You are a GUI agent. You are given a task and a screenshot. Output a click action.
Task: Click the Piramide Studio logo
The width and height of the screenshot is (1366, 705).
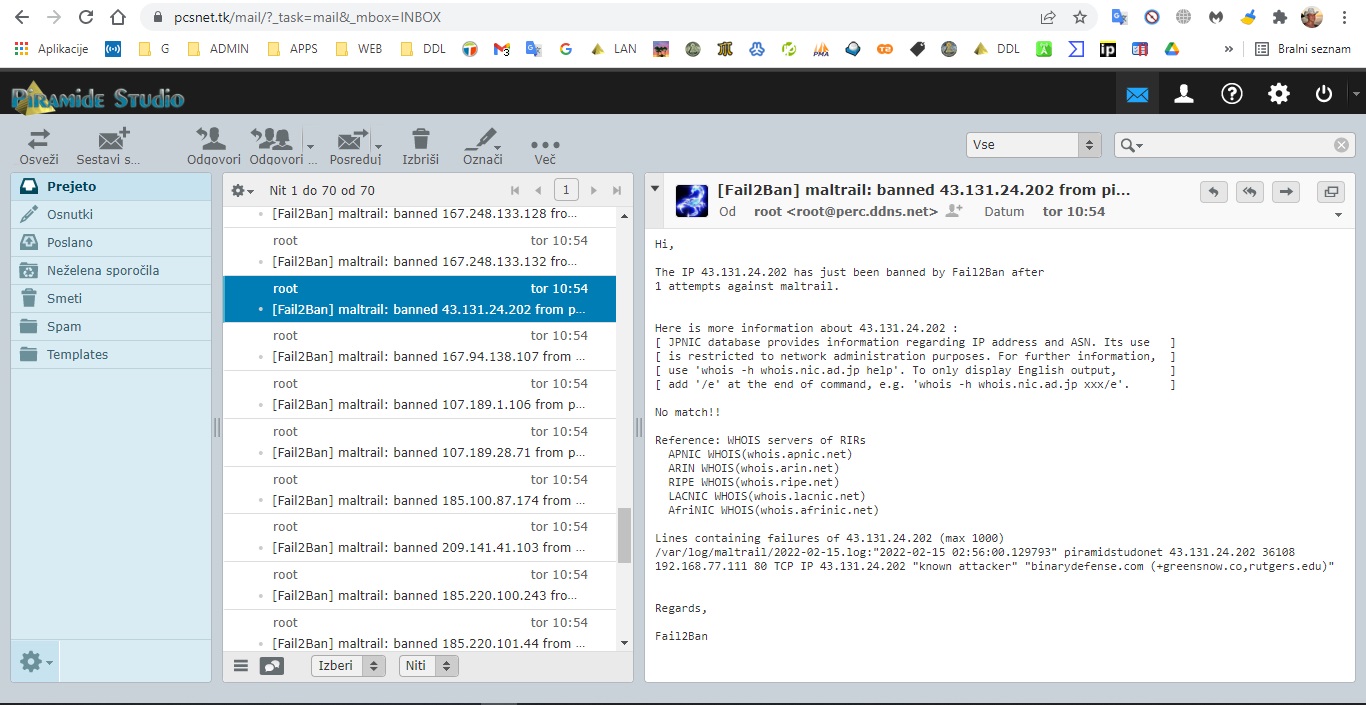98,96
